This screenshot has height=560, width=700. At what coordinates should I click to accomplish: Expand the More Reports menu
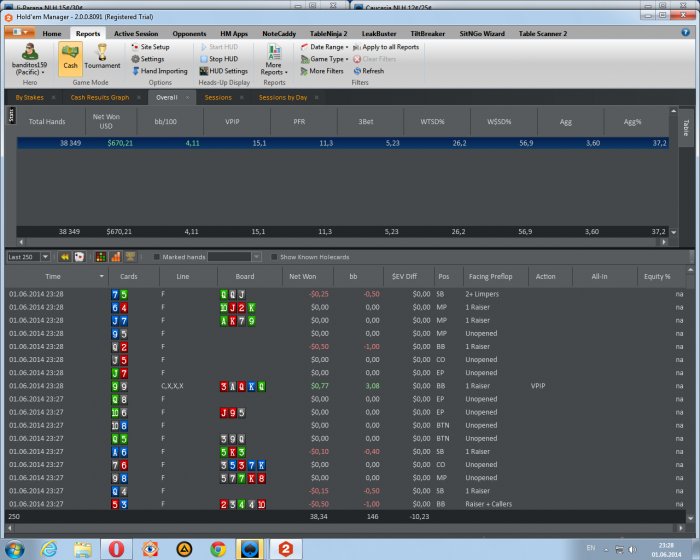point(274,62)
